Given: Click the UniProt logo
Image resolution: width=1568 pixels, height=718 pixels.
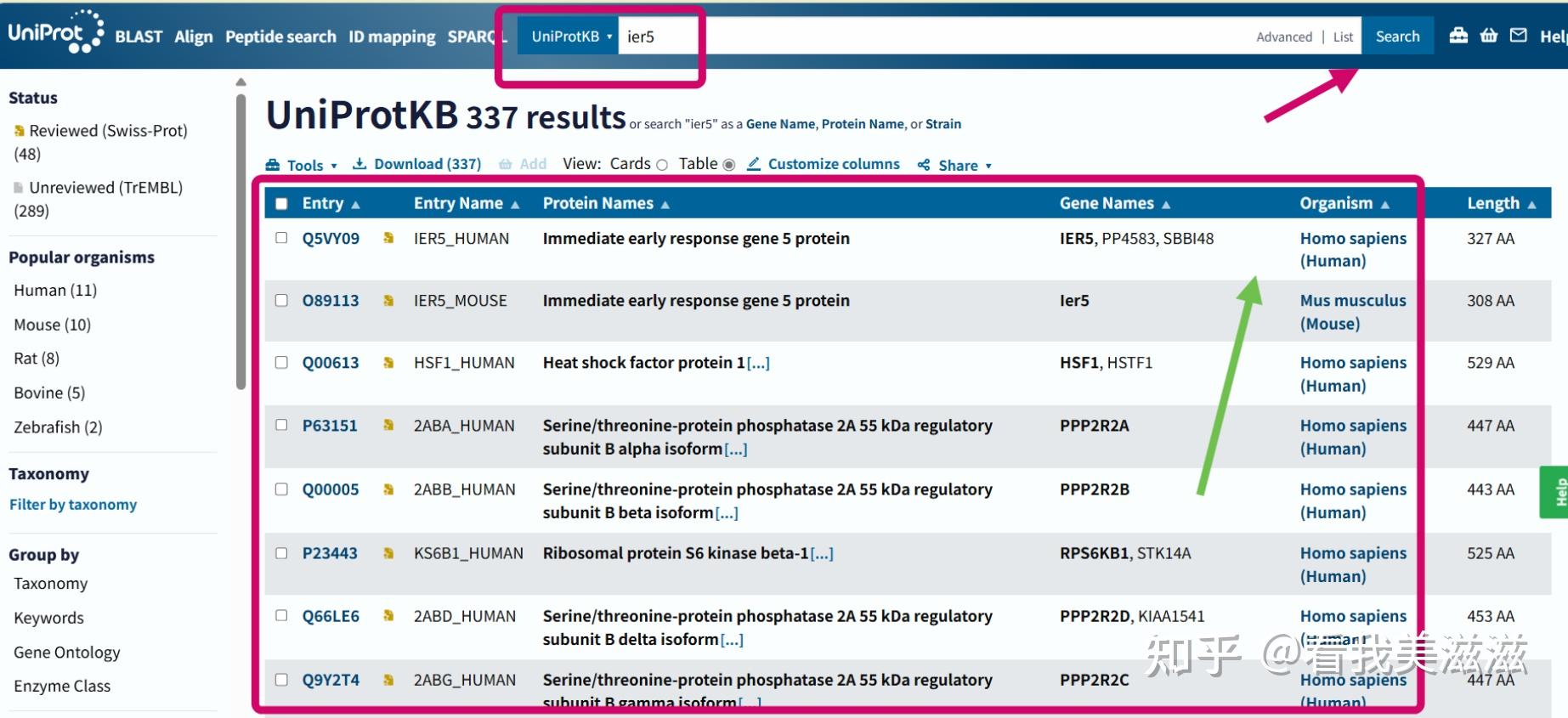Looking at the screenshot, I should click(55, 33).
